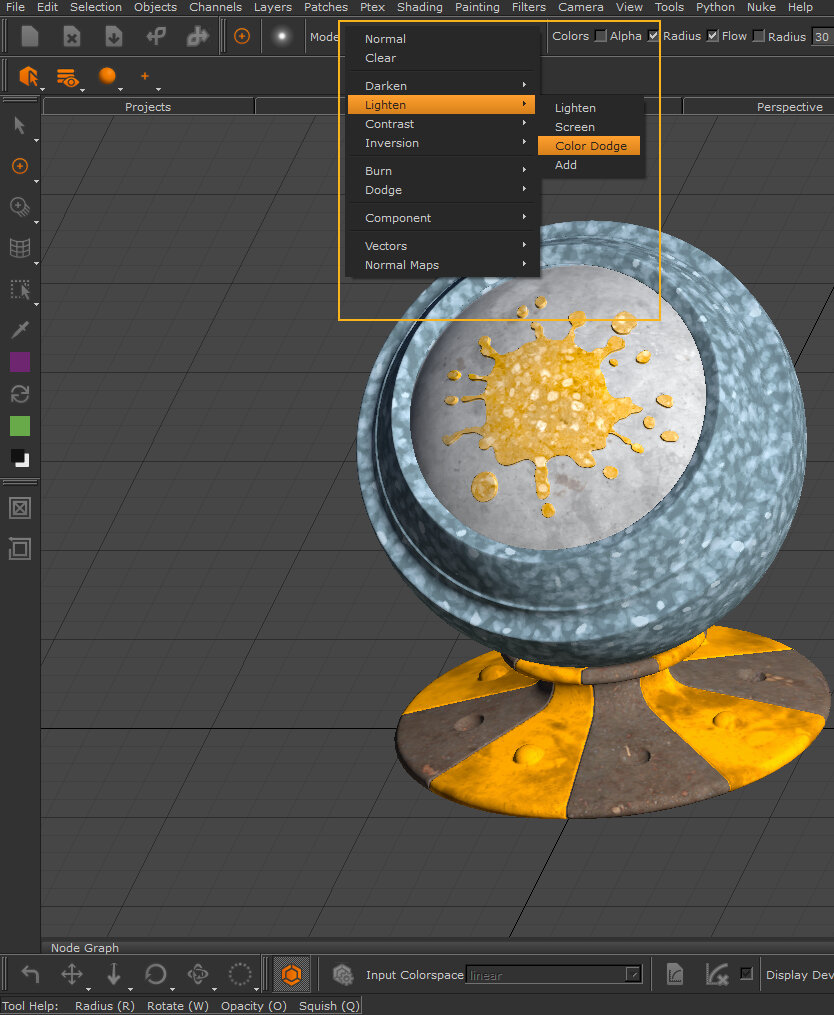Select the arrow Select tool

[19, 126]
